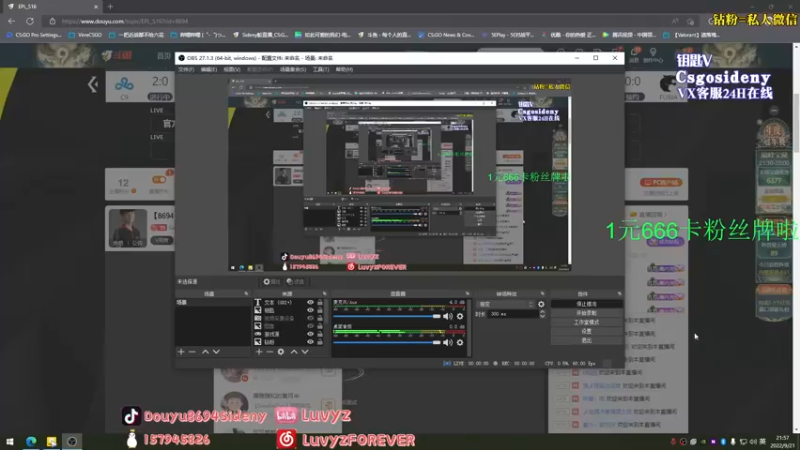
Task: Lock the 视频采集设备 source
Action: (x=320, y=318)
